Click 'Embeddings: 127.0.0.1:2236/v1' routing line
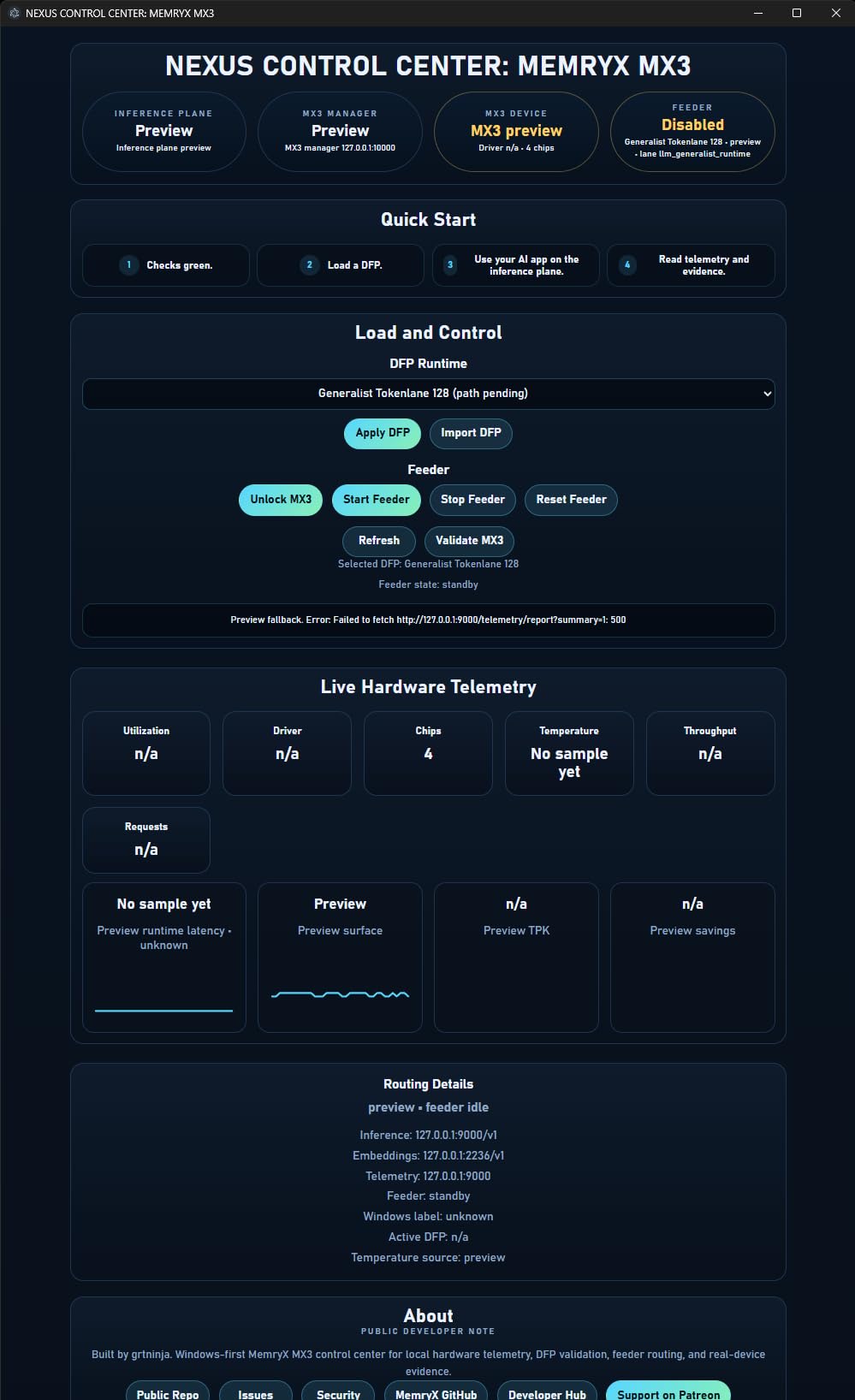855x1400 pixels. [428, 1155]
